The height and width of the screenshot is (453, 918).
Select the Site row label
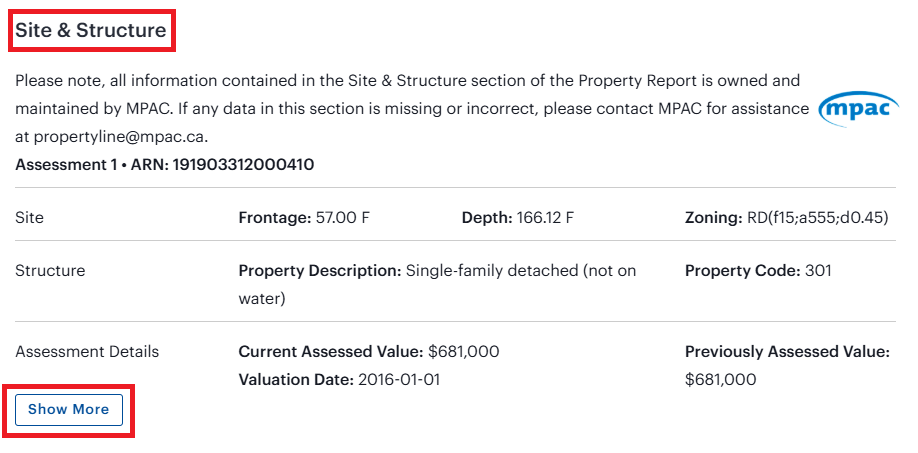click(30, 217)
